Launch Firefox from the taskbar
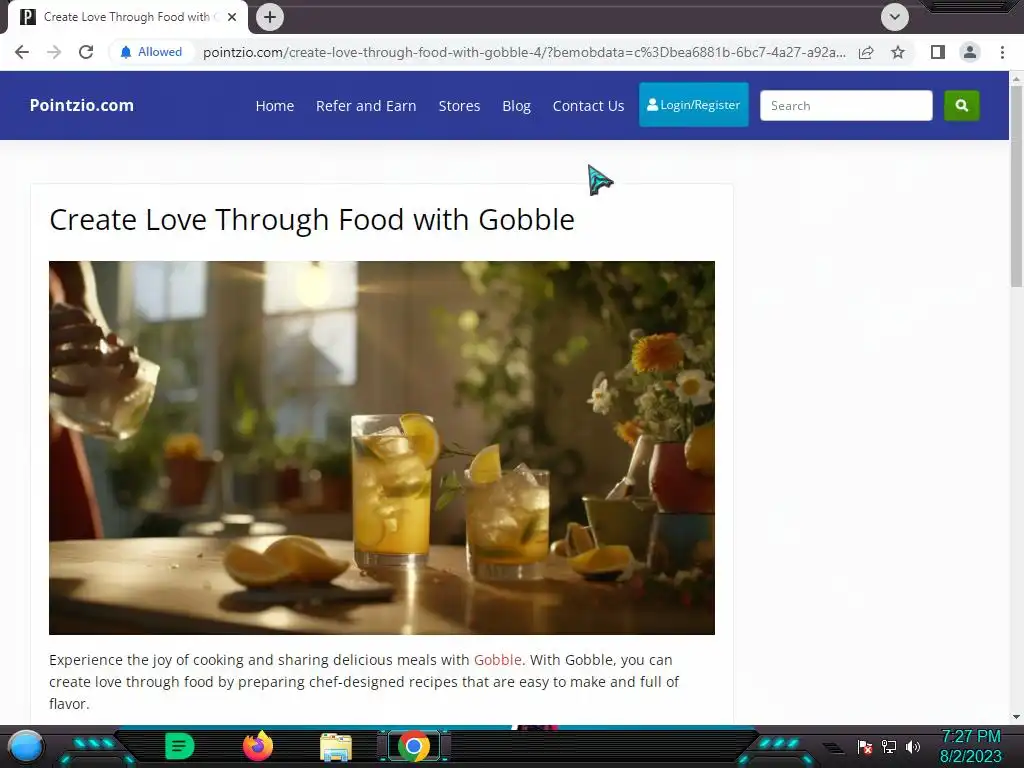 (258, 746)
